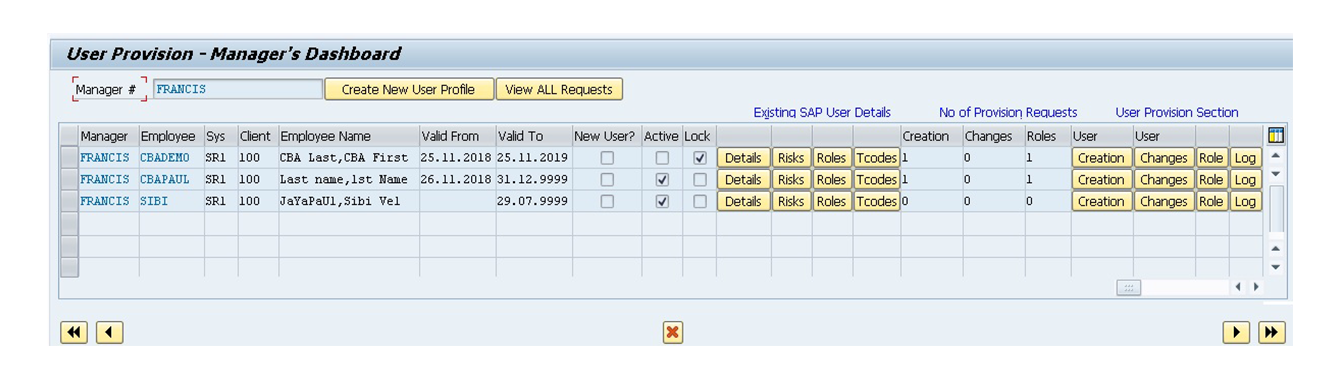View Tcodes for SIBI
The height and width of the screenshot is (379, 1341).
(876, 202)
